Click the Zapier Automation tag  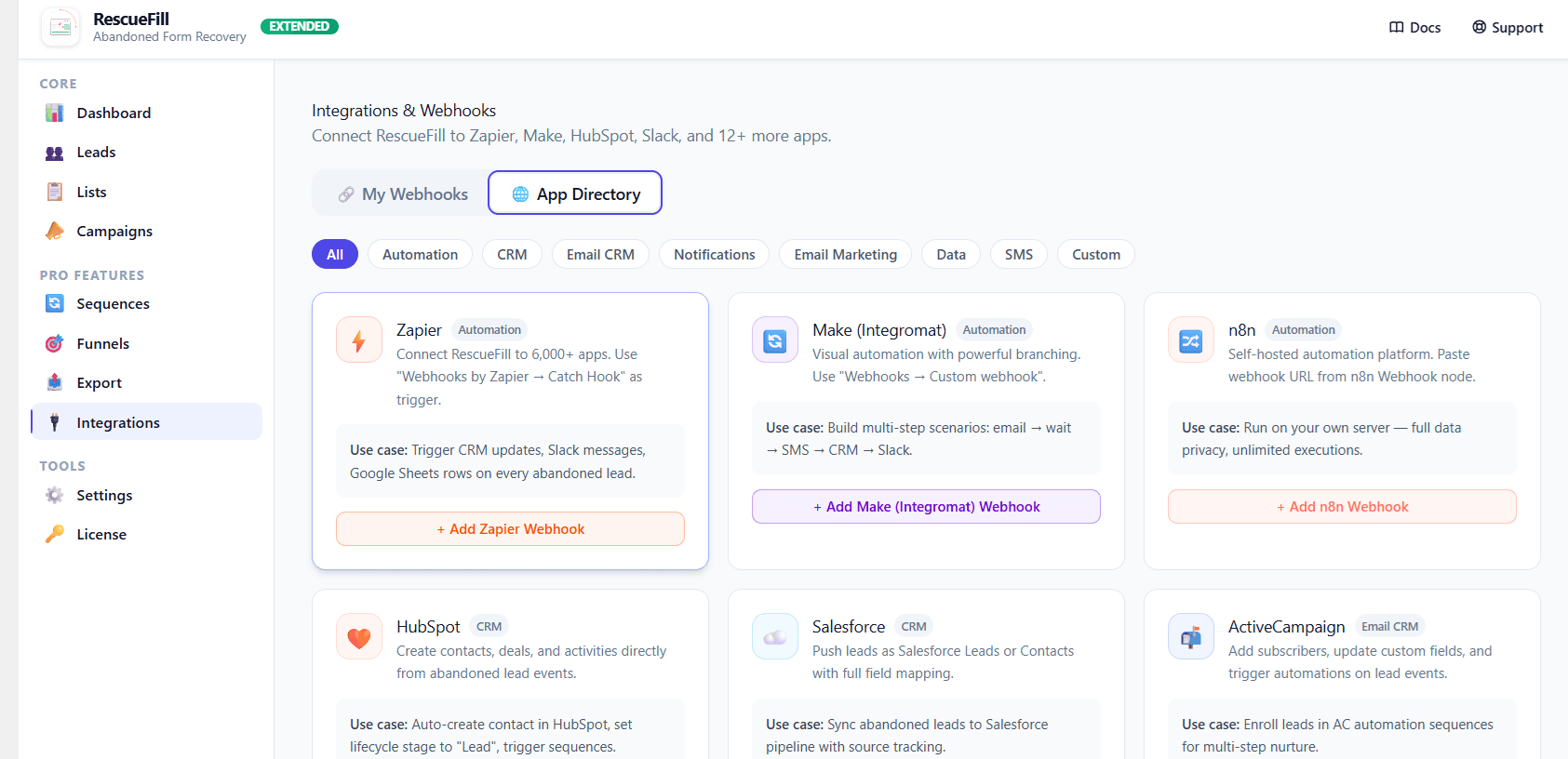click(x=489, y=329)
